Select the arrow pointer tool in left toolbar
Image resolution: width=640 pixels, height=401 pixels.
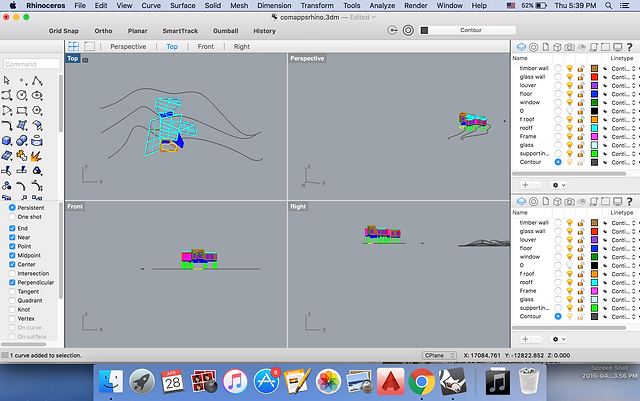[x=7, y=80]
